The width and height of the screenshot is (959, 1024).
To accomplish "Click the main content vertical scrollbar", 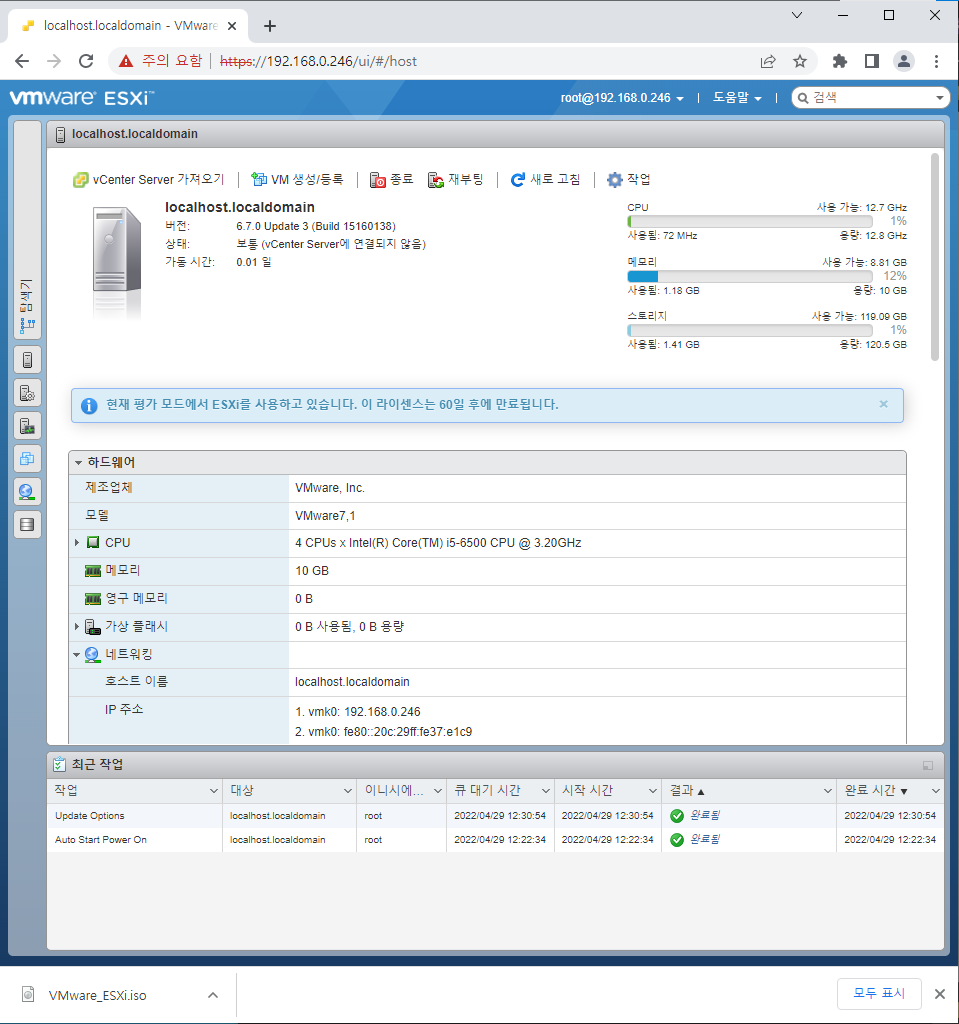I will [935, 257].
